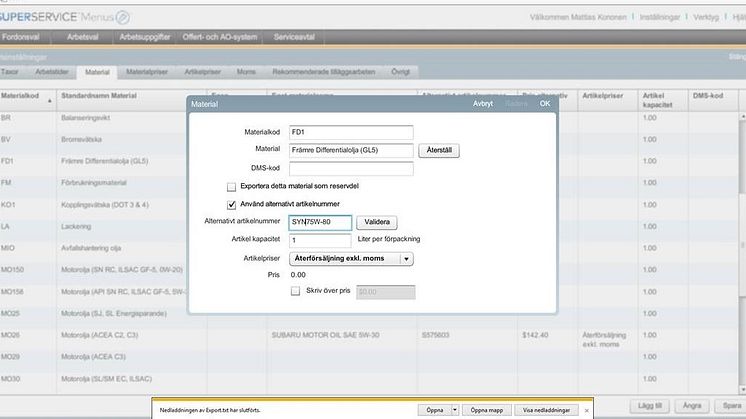This screenshot has width=746, height=419.
Task: Click the Lägg till button
Action: pyautogui.click(x=649, y=406)
